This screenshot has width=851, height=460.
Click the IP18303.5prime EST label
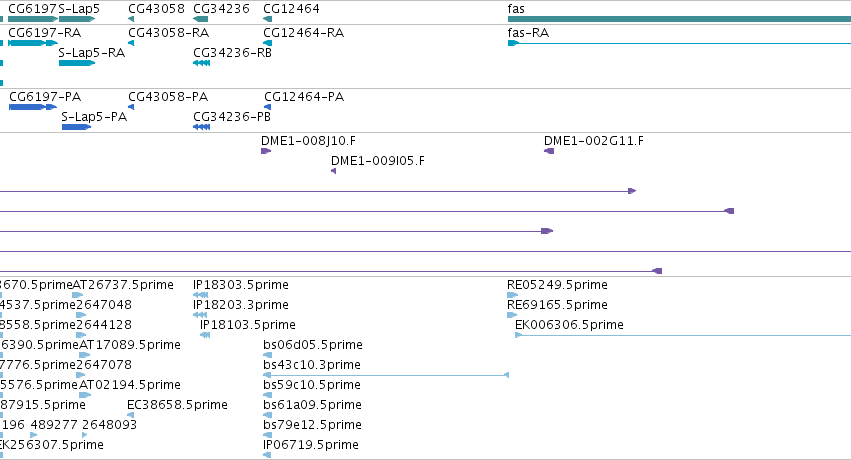point(241,285)
